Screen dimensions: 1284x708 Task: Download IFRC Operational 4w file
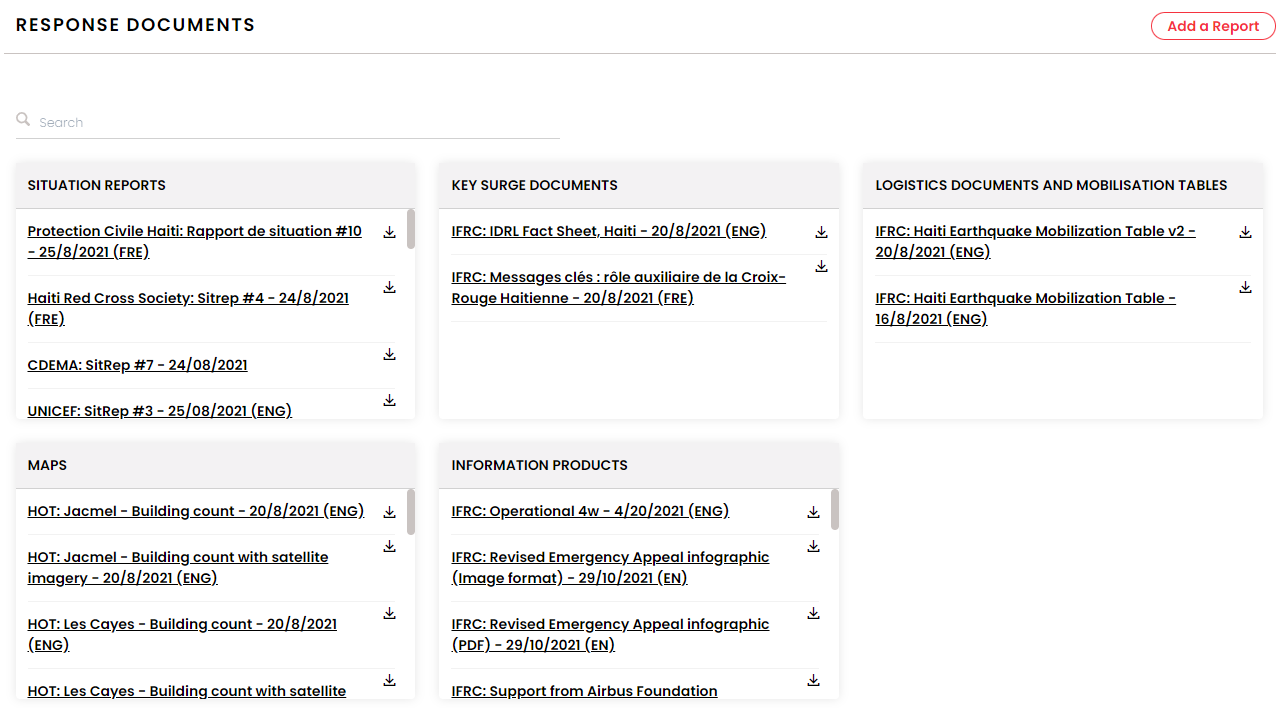(814, 512)
